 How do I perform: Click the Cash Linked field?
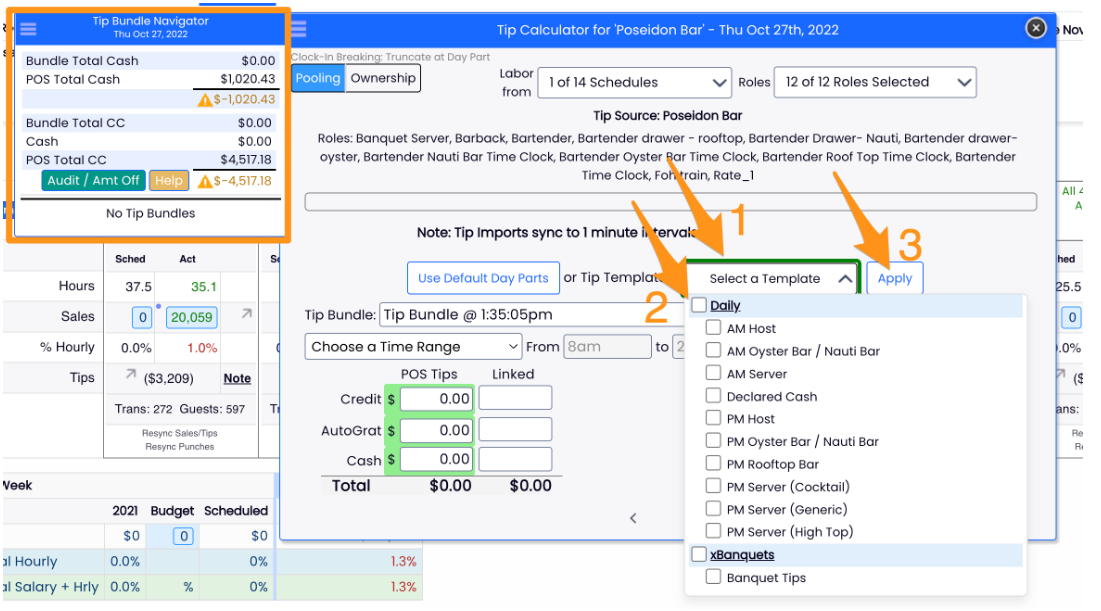pyautogui.click(x=515, y=459)
